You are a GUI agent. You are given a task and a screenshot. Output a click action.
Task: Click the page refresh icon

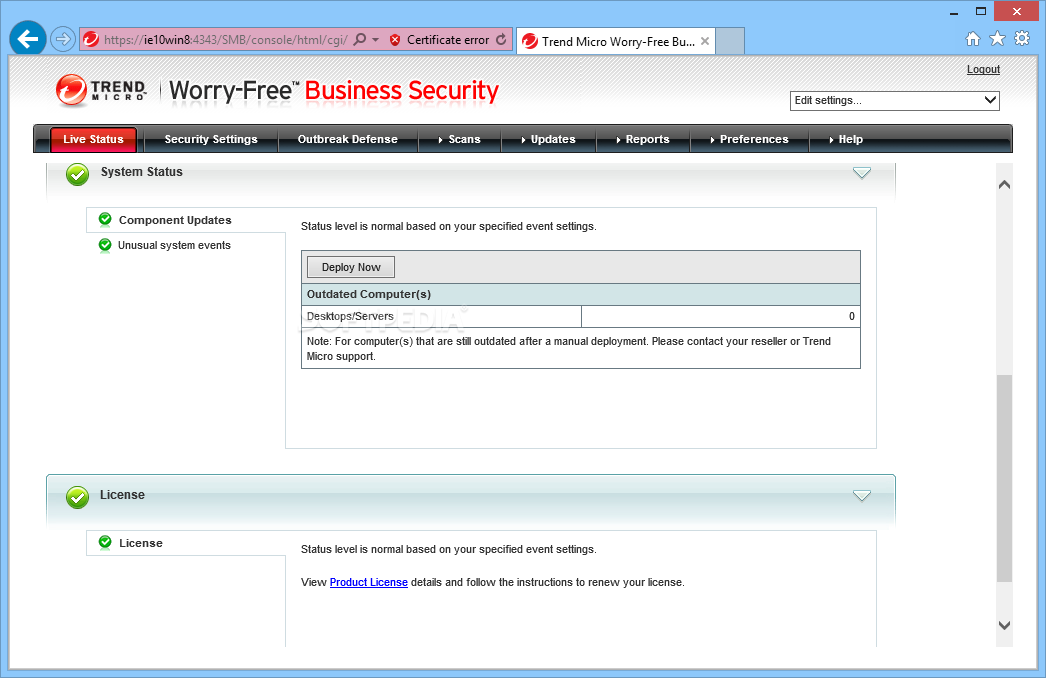[502, 40]
